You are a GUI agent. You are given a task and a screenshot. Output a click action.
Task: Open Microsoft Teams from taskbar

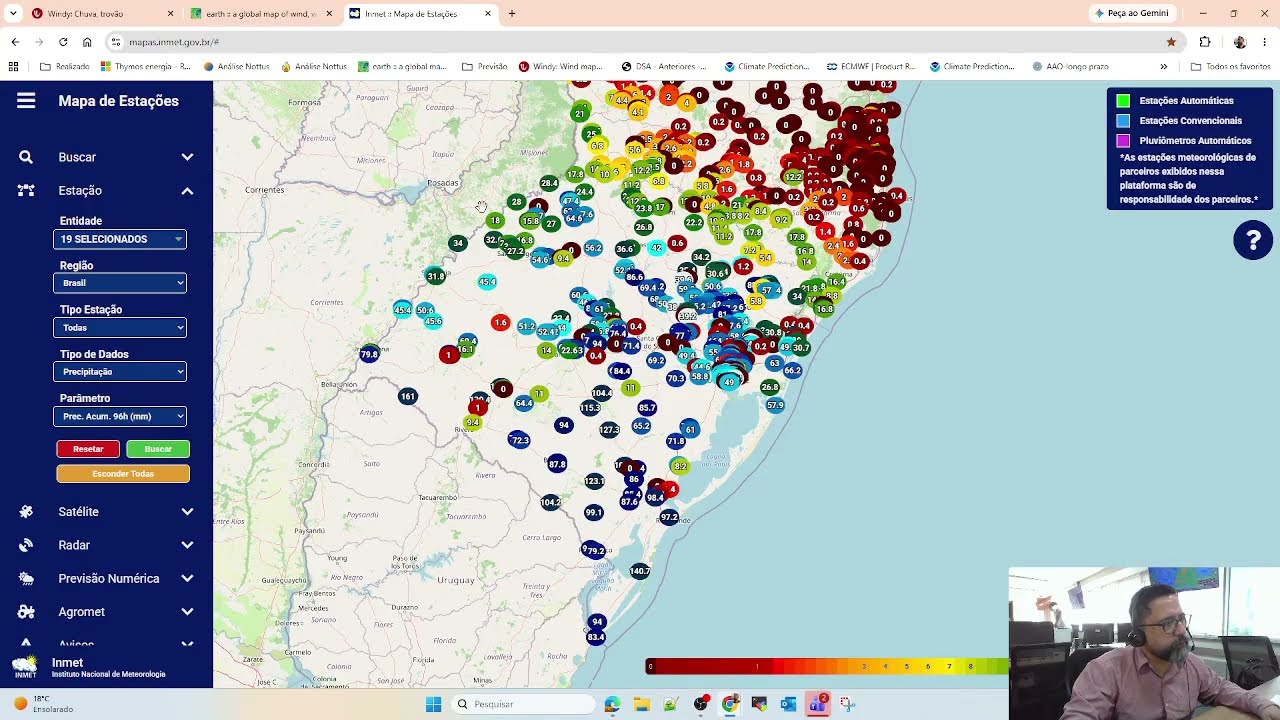[818, 704]
